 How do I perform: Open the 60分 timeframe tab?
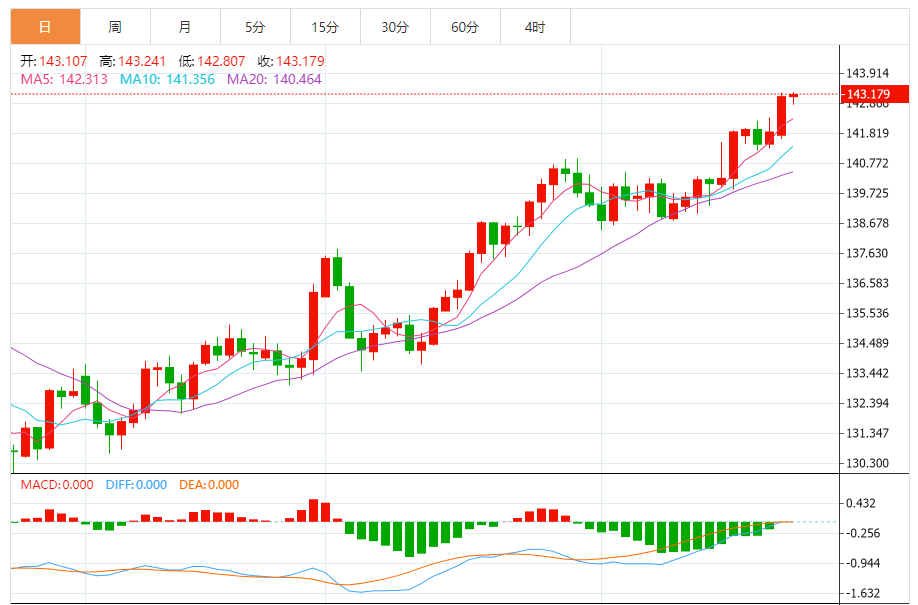[x=465, y=27]
